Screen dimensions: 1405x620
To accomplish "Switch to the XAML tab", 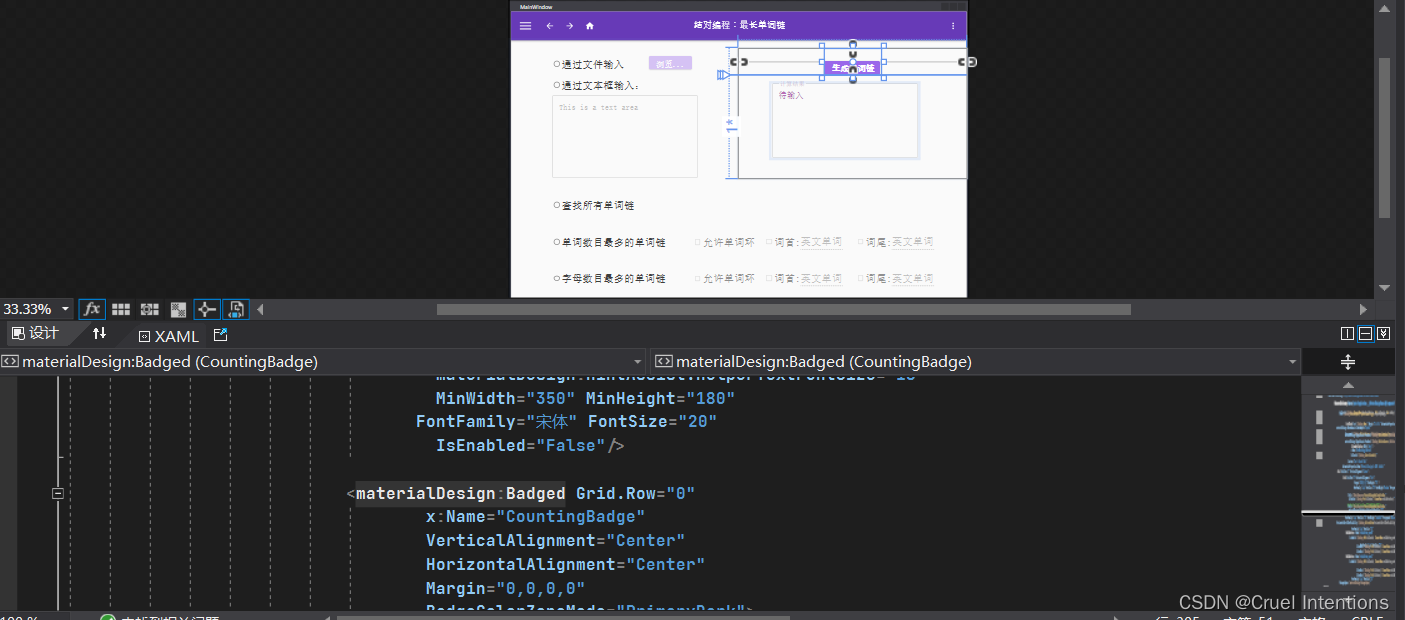I will click(169, 336).
